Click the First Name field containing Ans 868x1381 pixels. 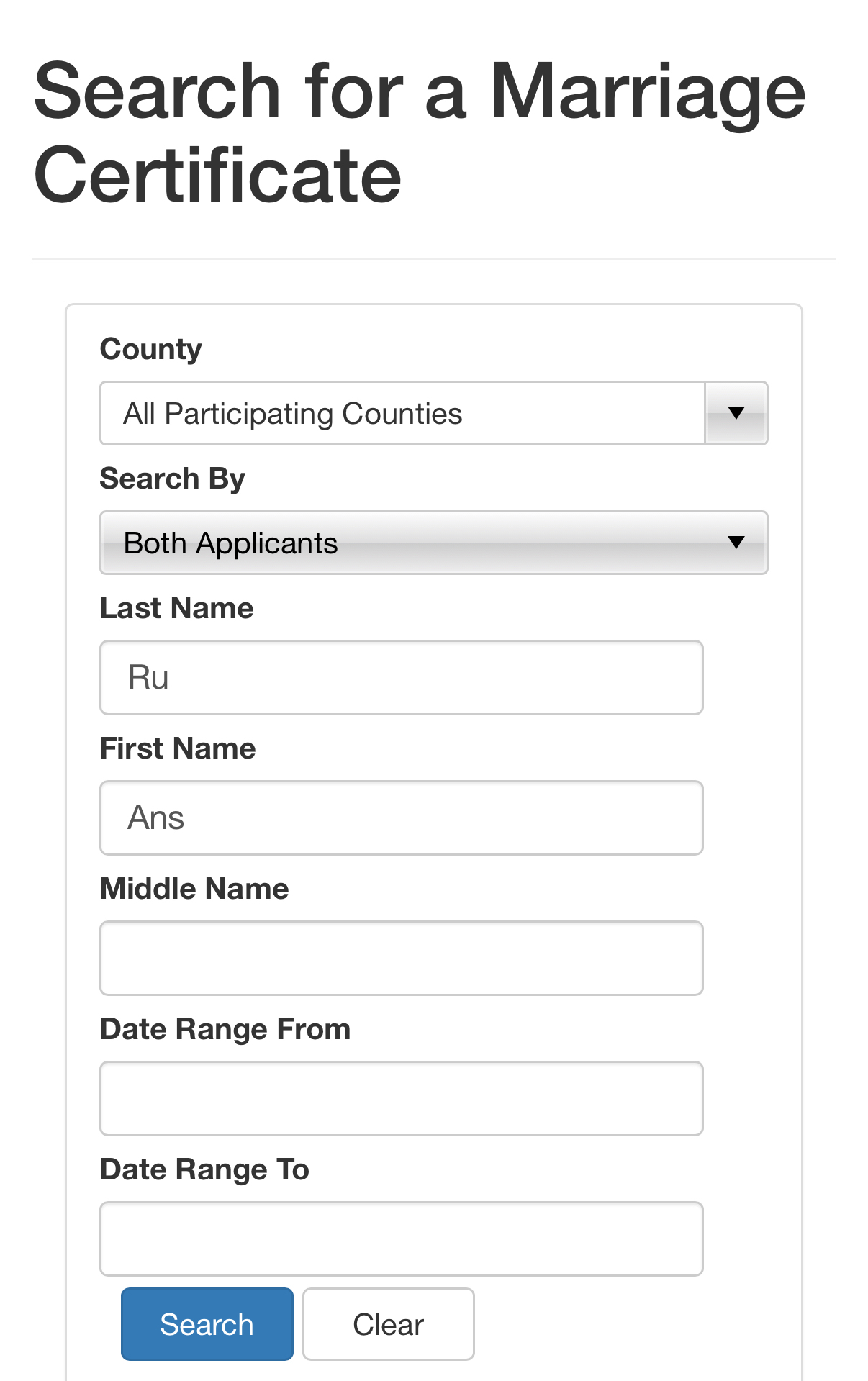402,818
